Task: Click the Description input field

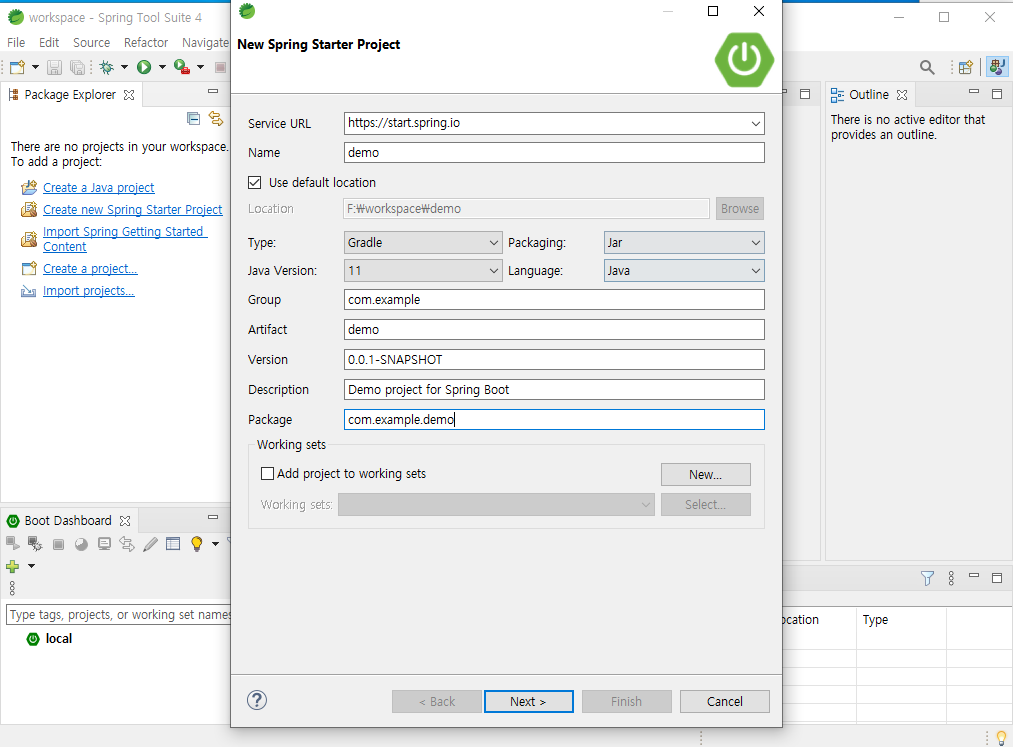Action: tap(554, 390)
